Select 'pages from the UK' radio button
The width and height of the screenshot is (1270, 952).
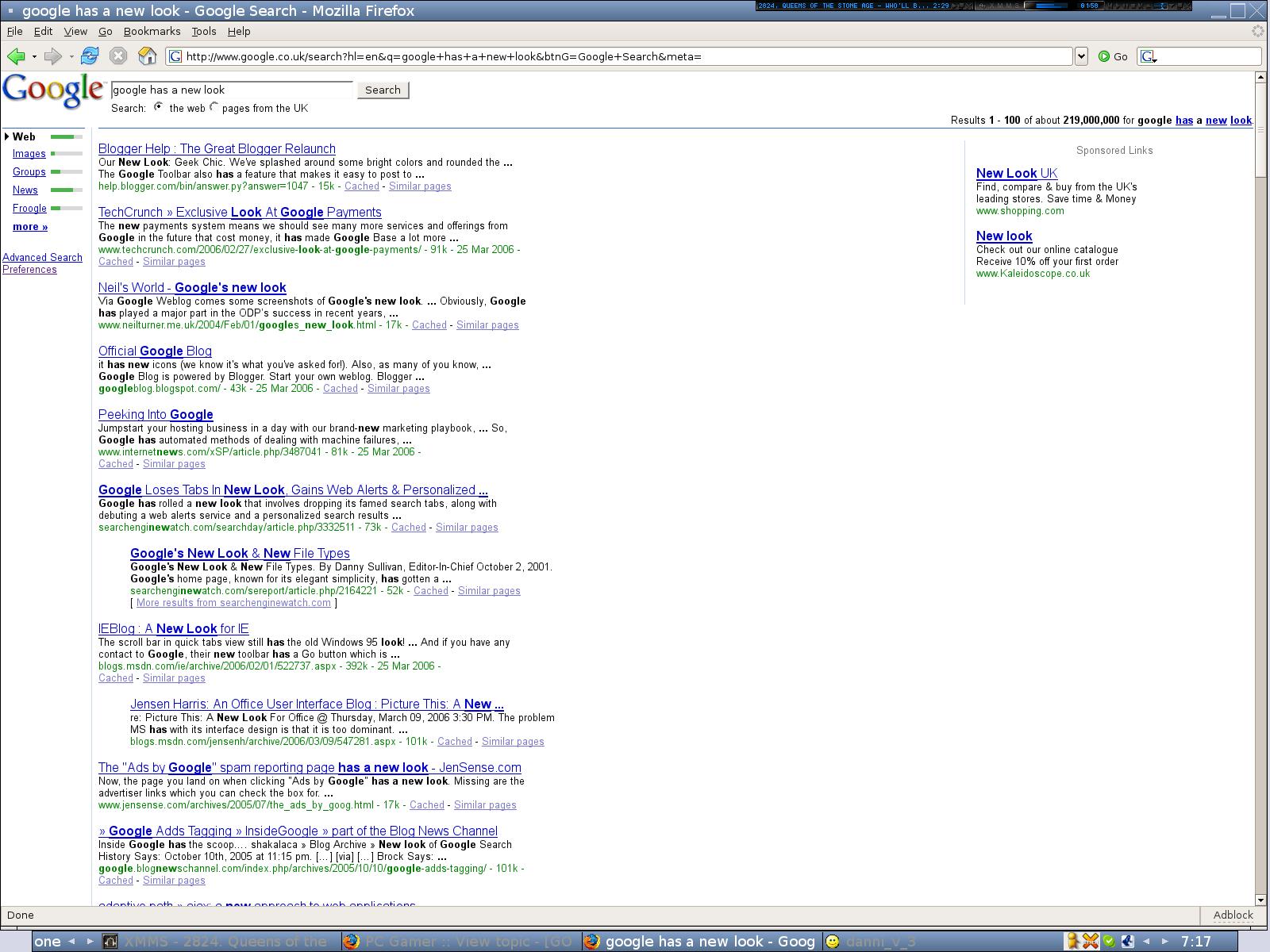[214, 106]
